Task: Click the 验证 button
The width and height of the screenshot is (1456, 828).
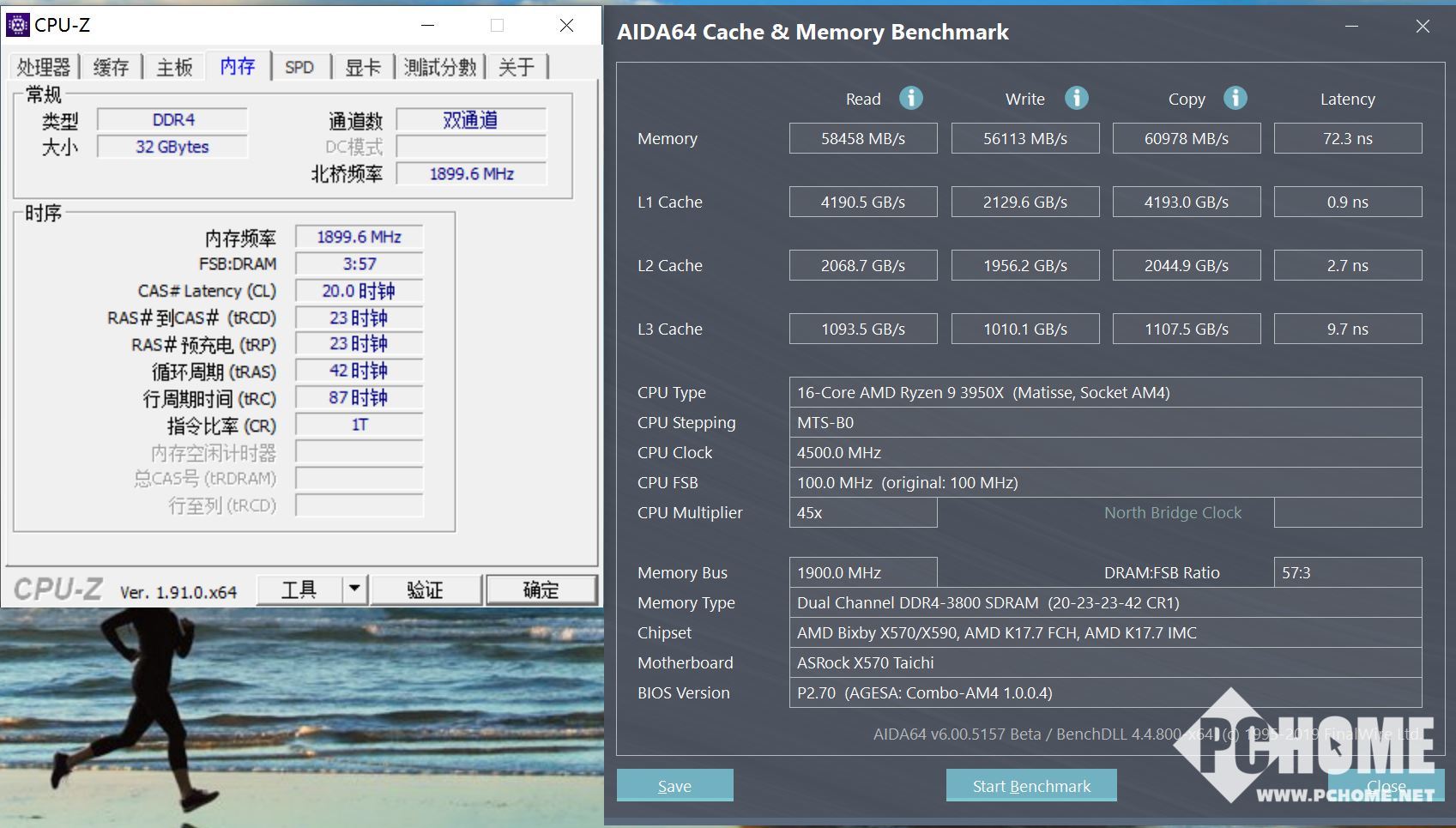Action: (x=425, y=589)
